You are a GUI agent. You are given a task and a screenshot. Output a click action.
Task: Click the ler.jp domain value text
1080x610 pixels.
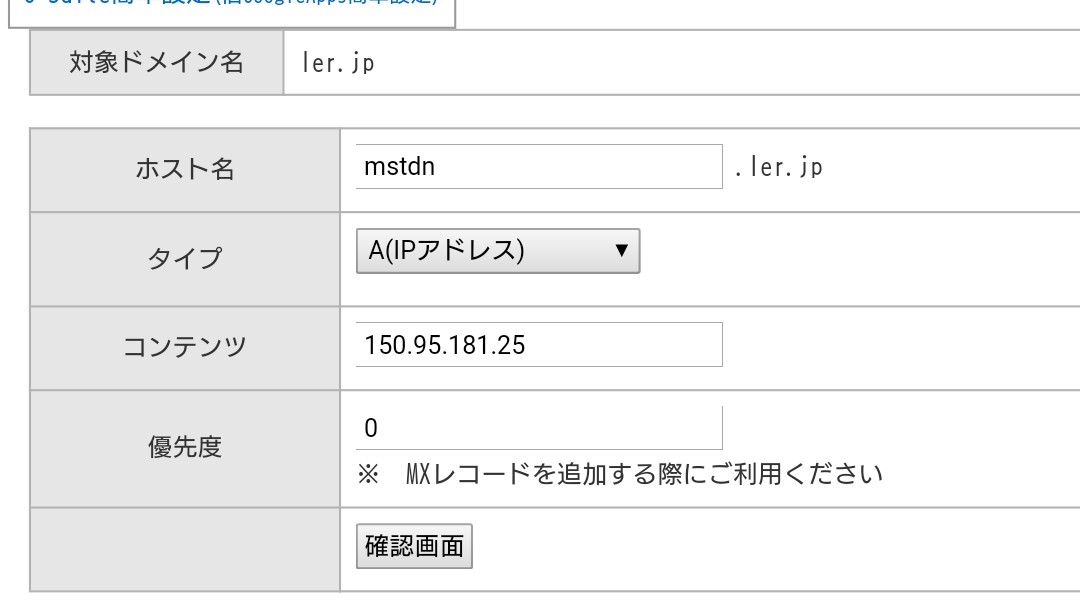coord(338,63)
